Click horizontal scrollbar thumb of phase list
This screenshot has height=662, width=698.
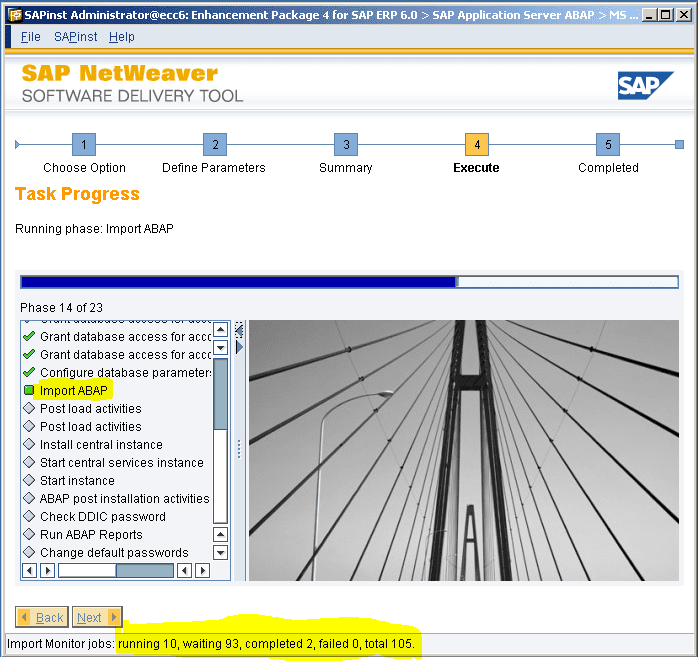(x=145, y=570)
